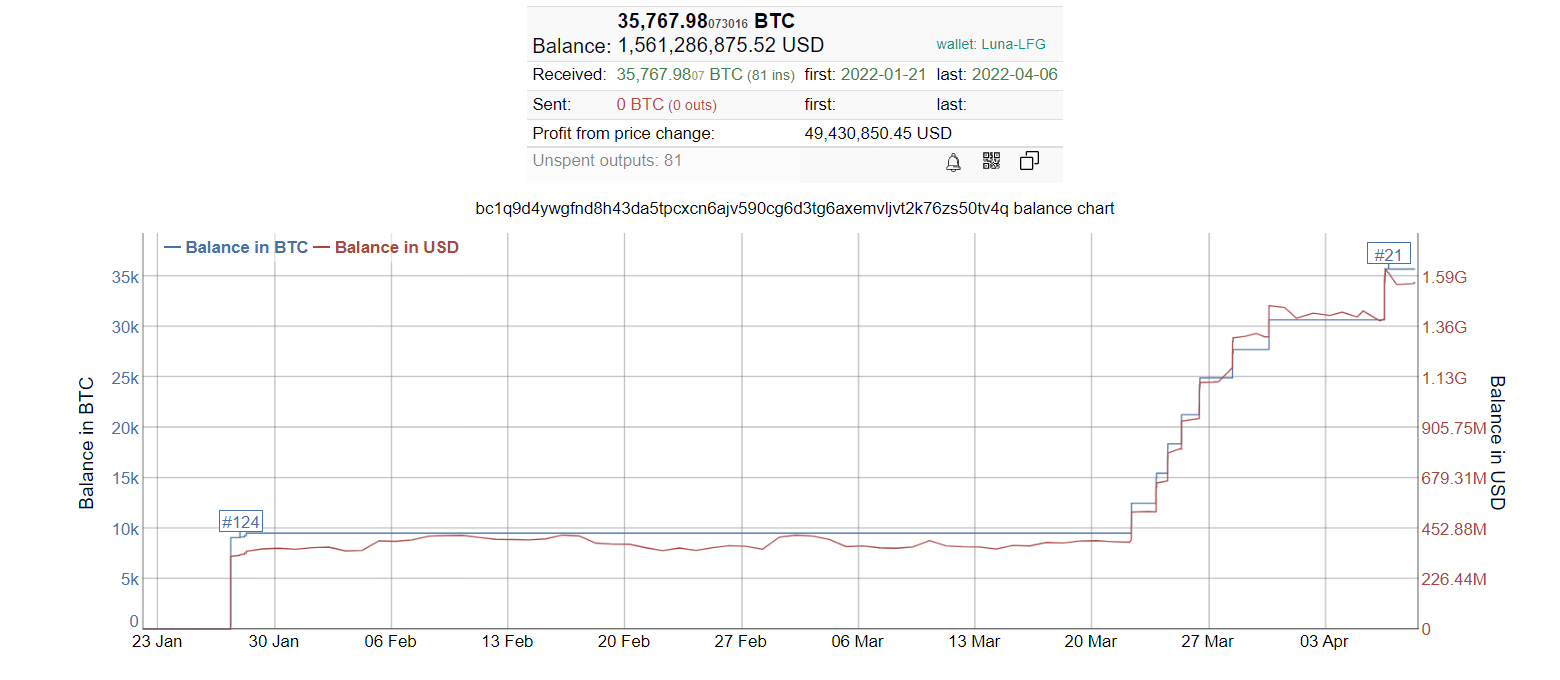Click last received date 2022-04-06
This screenshot has width=1560, height=680.
pyautogui.click(x=1014, y=75)
